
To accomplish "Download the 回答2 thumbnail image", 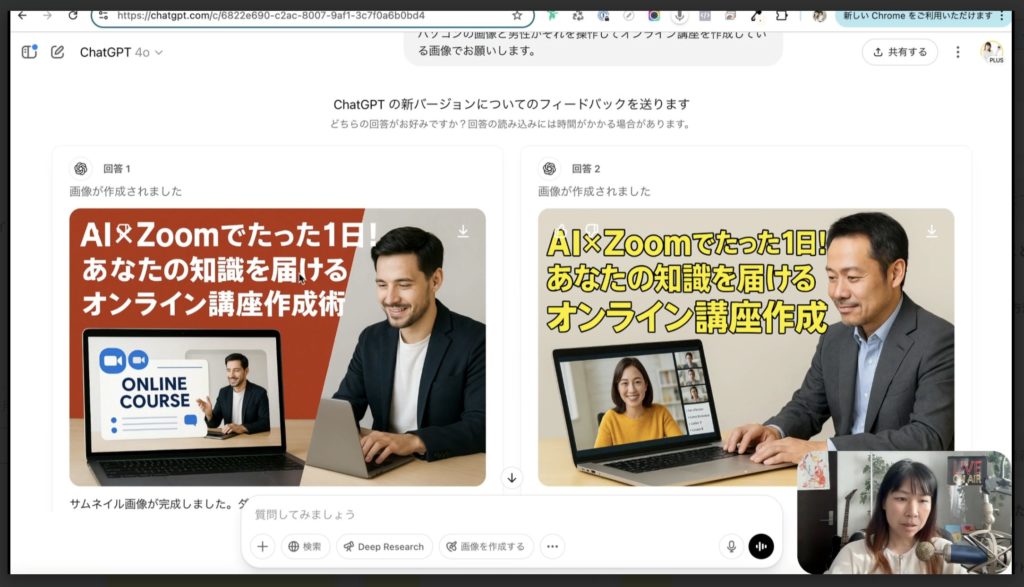I will click(932, 230).
